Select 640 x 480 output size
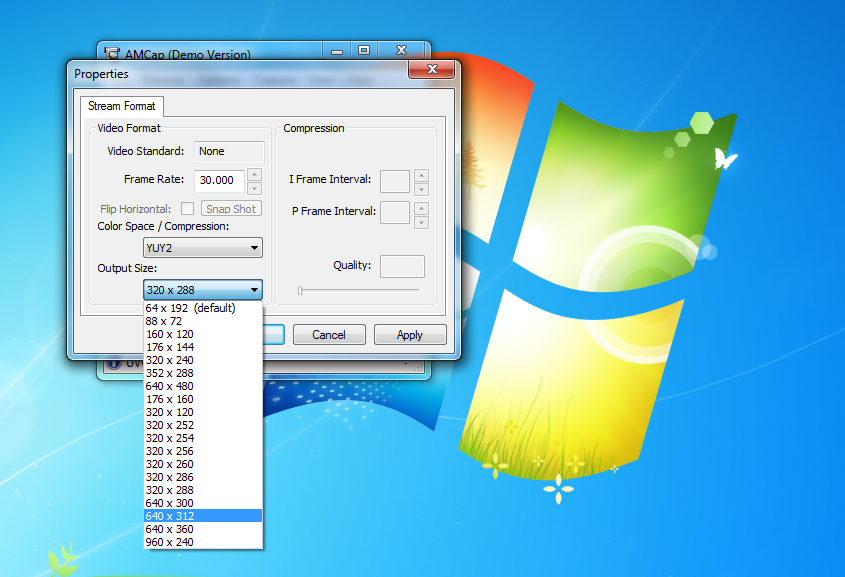845x577 pixels. [x=203, y=386]
